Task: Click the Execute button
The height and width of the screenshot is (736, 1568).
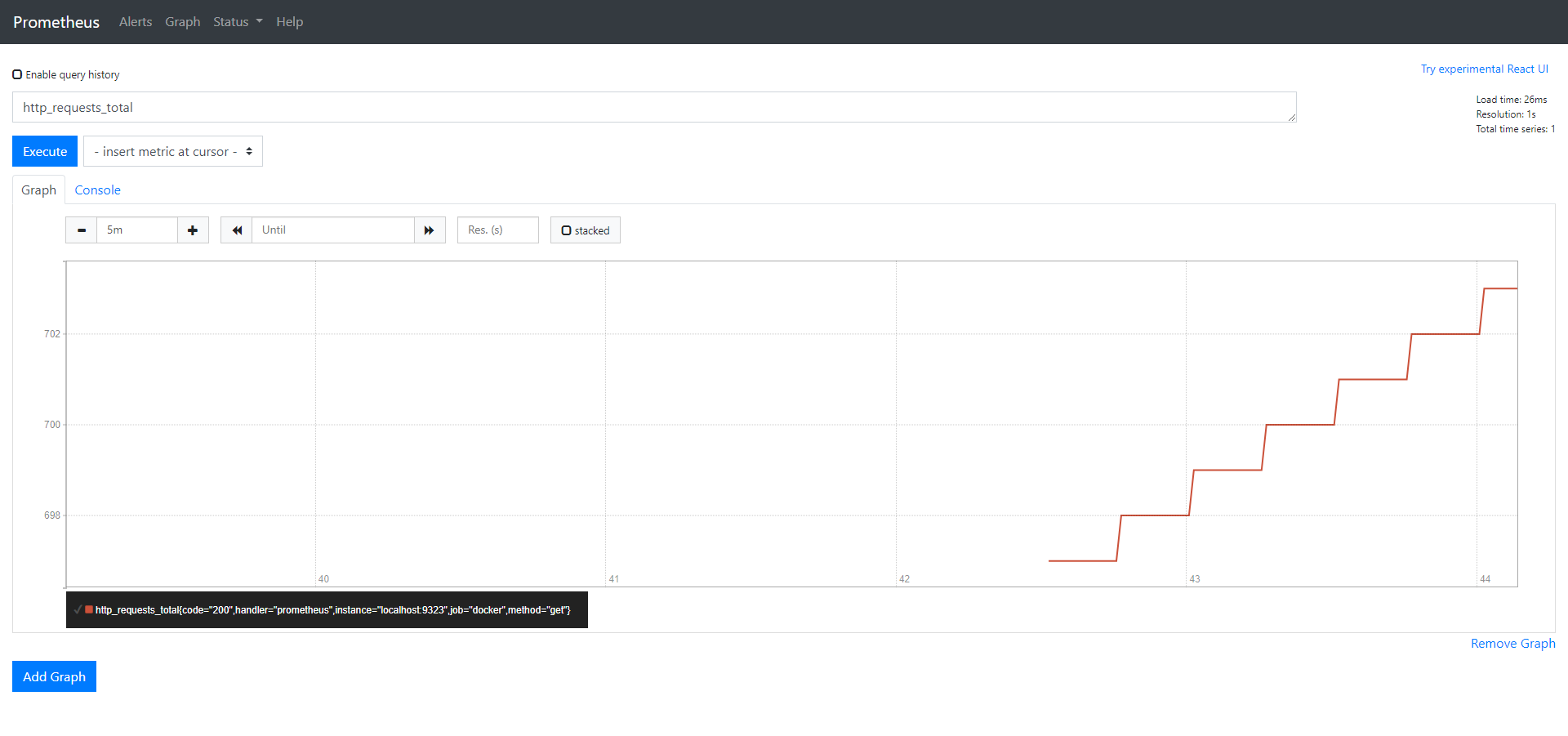Action: 45,151
